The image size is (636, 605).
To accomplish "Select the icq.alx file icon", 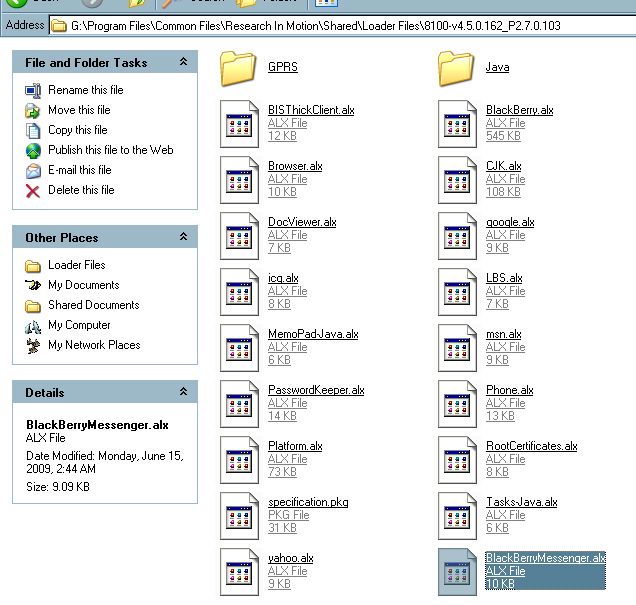I will [x=239, y=292].
